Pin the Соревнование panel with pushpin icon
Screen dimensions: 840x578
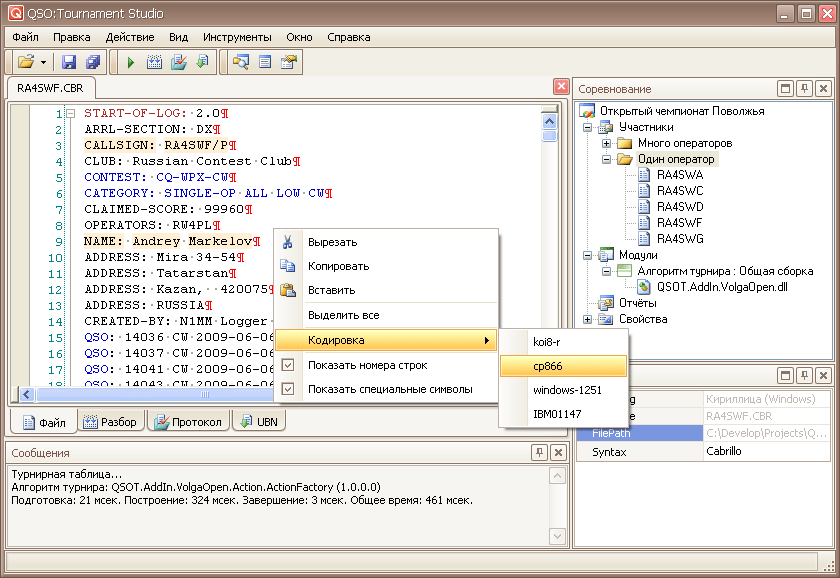pos(804,89)
